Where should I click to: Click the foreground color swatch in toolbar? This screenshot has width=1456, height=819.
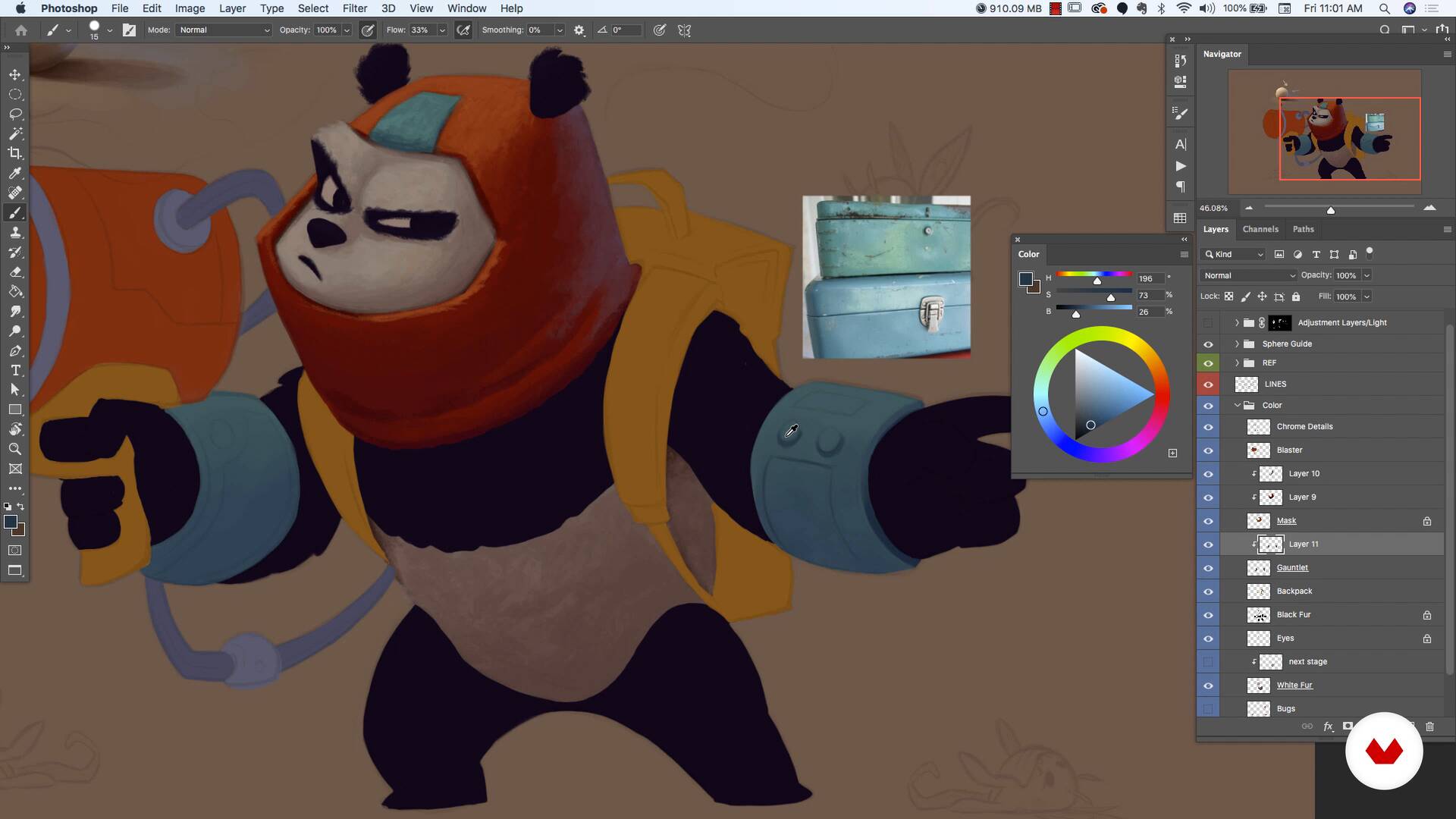tap(11, 522)
